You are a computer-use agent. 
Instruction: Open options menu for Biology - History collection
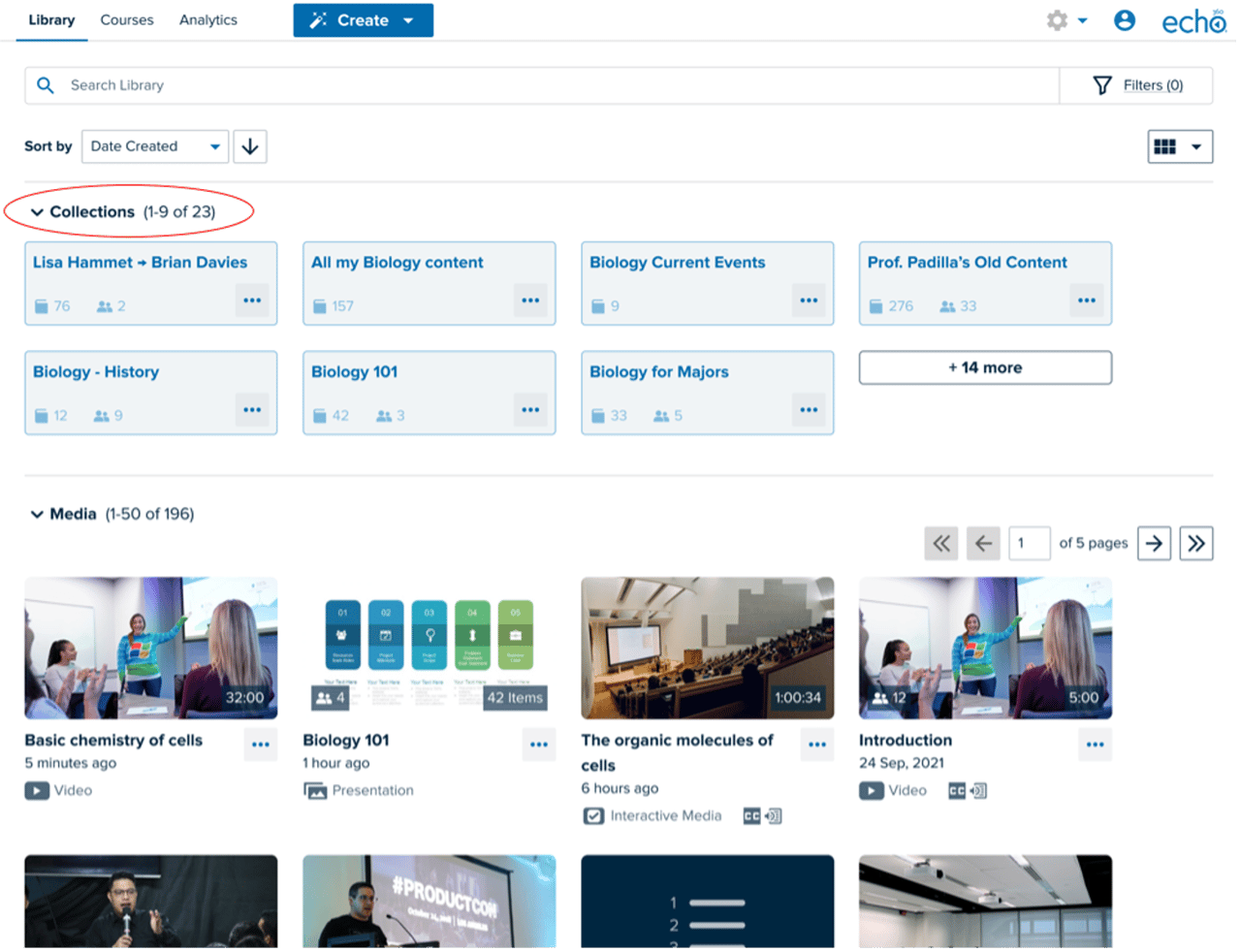252,410
